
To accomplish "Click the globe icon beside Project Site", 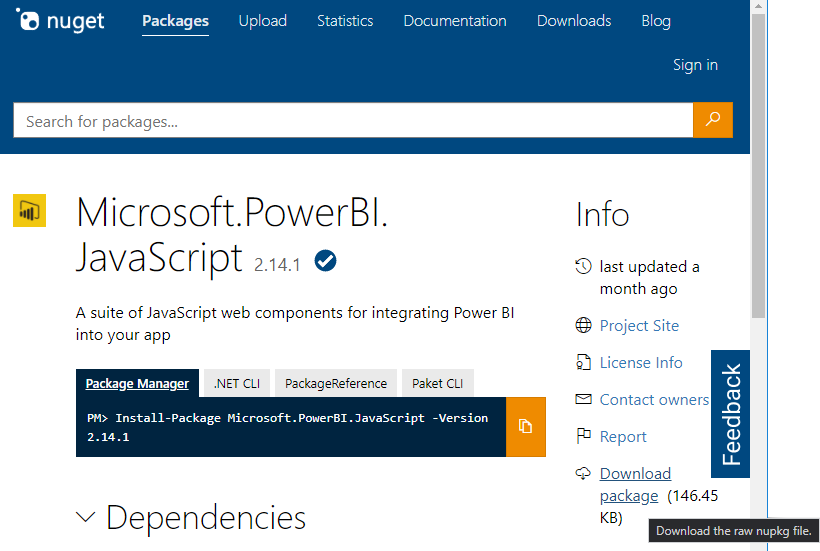I will 583,326.
